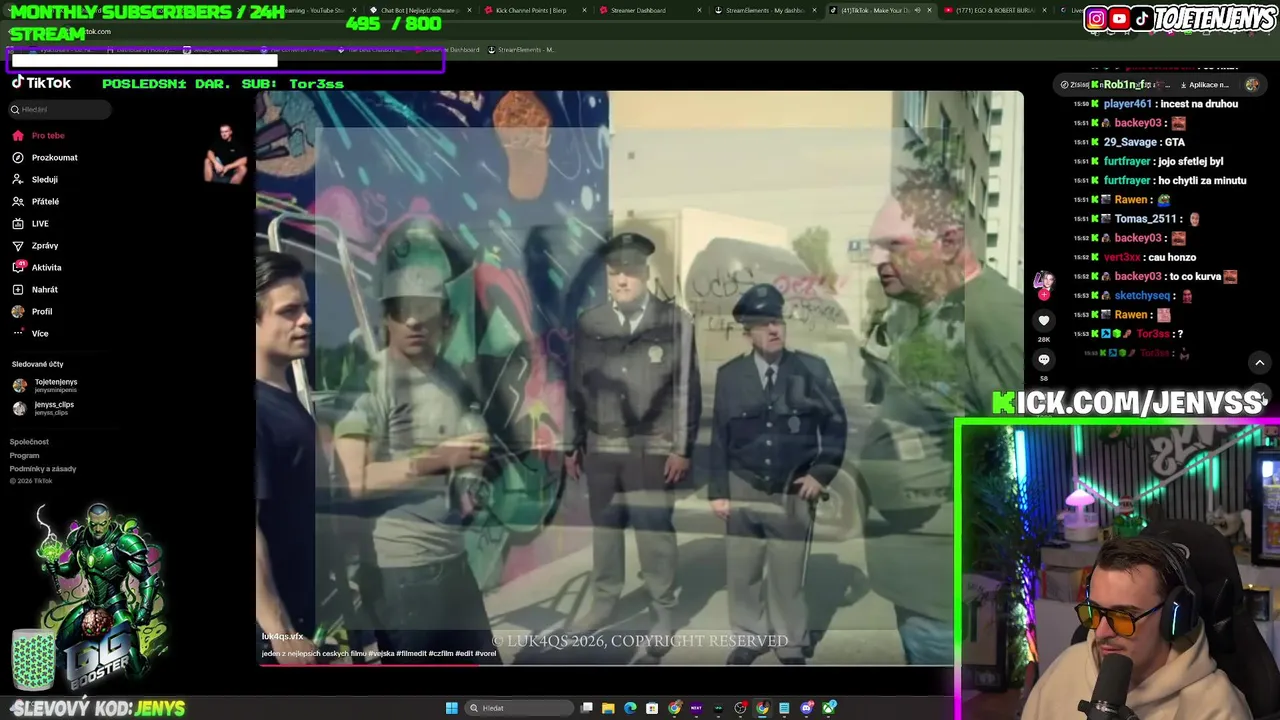Open the NEXT app on taskbar
1280x720 pixels.
pyautogui.click(x=696, y=708)
